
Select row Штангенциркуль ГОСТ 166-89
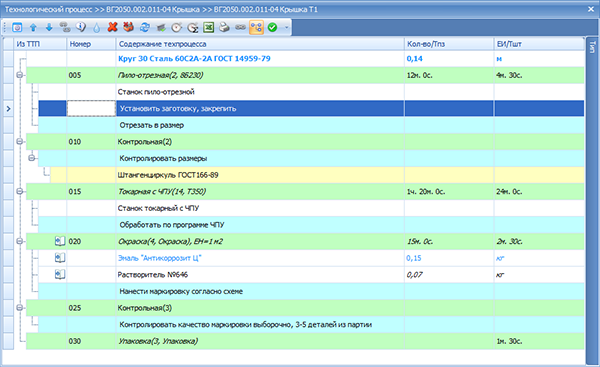point(317,175)
